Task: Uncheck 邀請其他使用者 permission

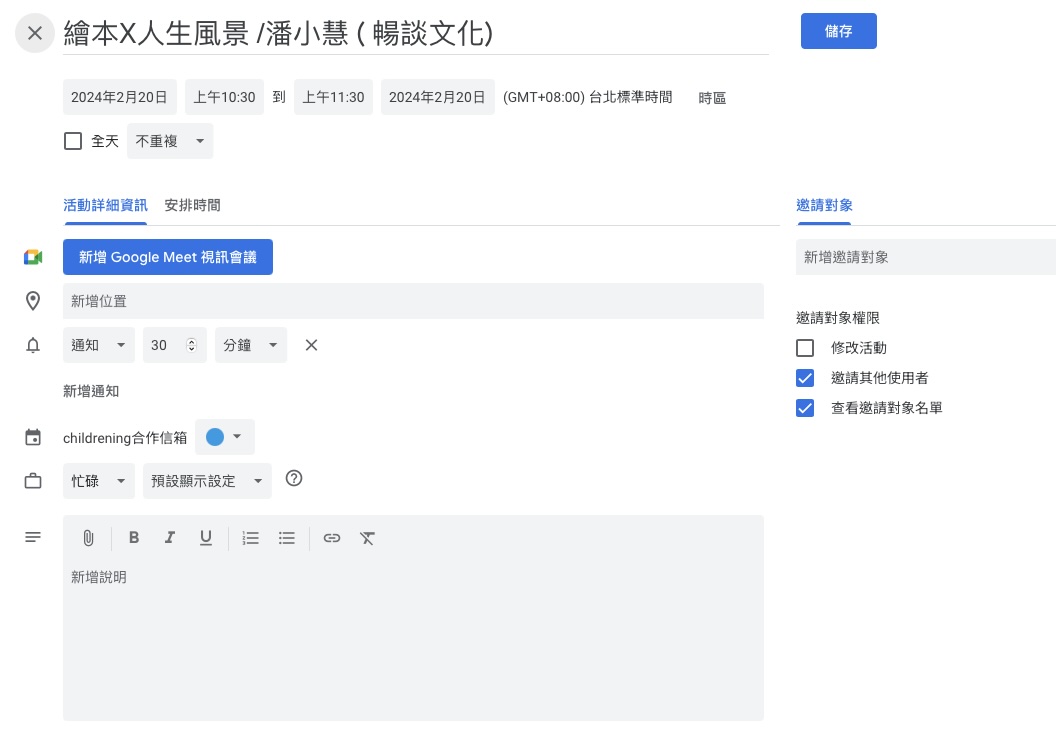Action: pyautogui.click(x=805, y=378)
